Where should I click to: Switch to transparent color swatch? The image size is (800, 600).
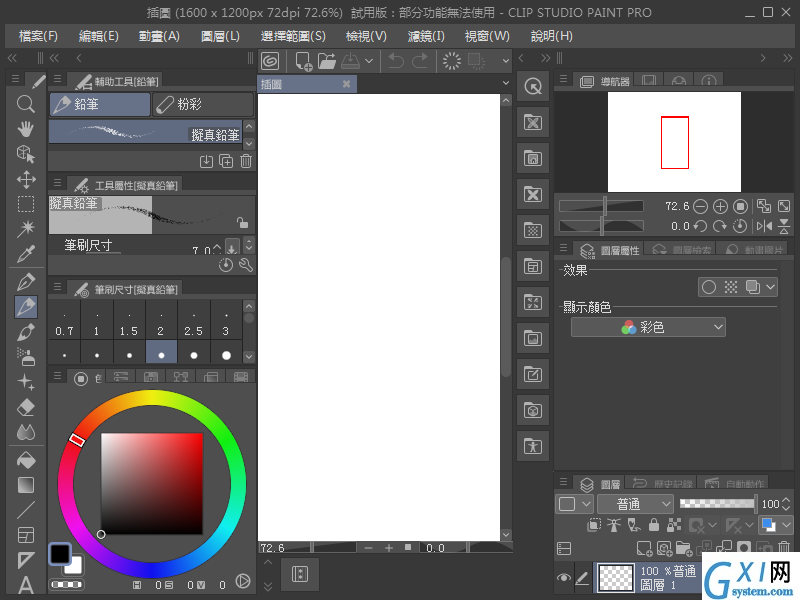tap(67, 585)
